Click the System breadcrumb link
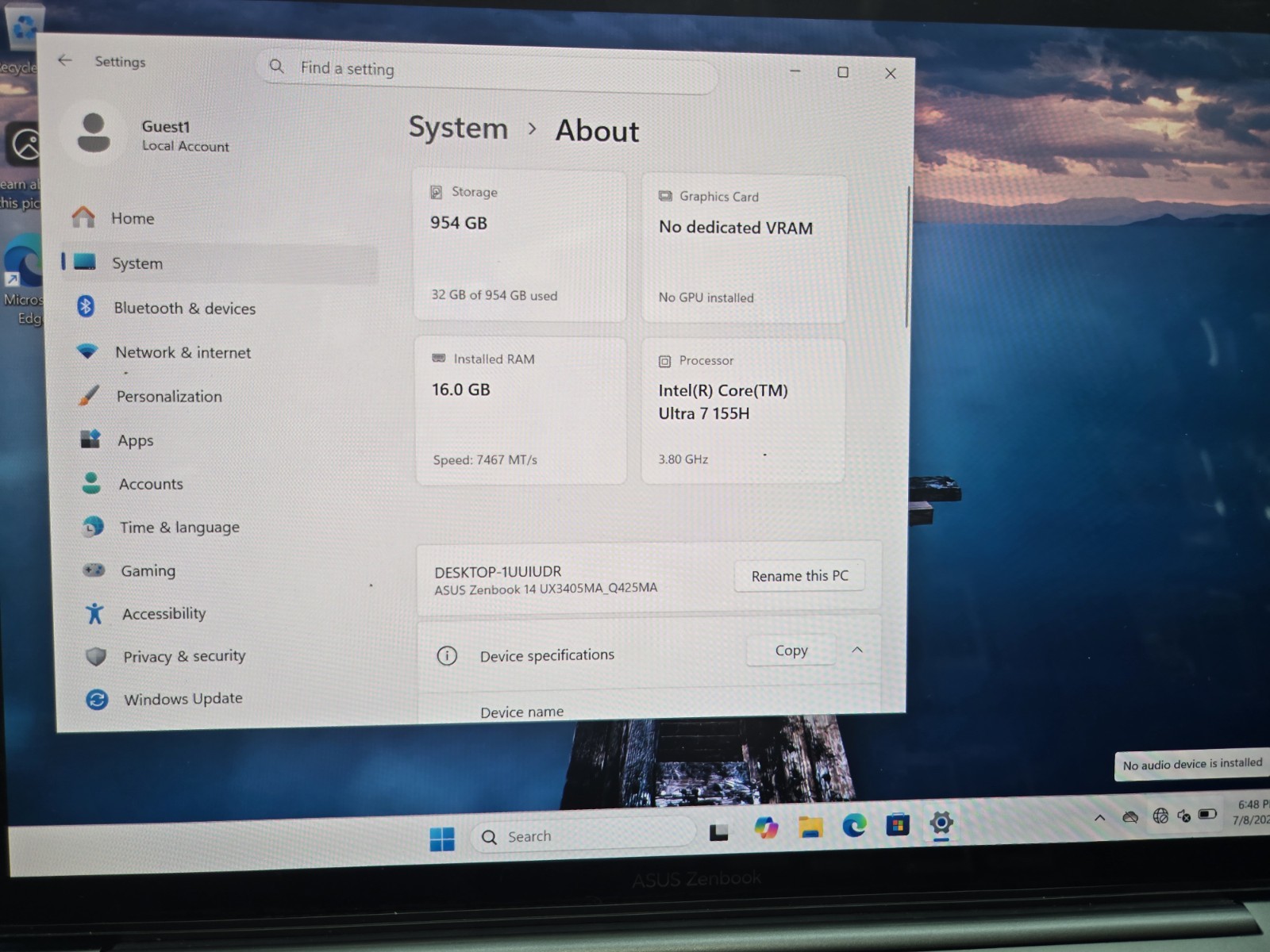Viewport: 1270px width, 952px height. pyautogui.click(x=458, y=128)
